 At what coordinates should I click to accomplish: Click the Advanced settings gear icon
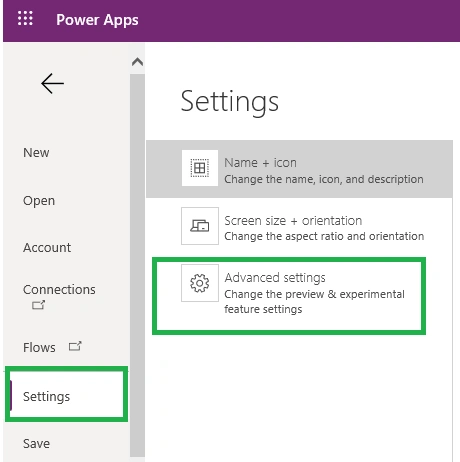(x=200, y=283)
